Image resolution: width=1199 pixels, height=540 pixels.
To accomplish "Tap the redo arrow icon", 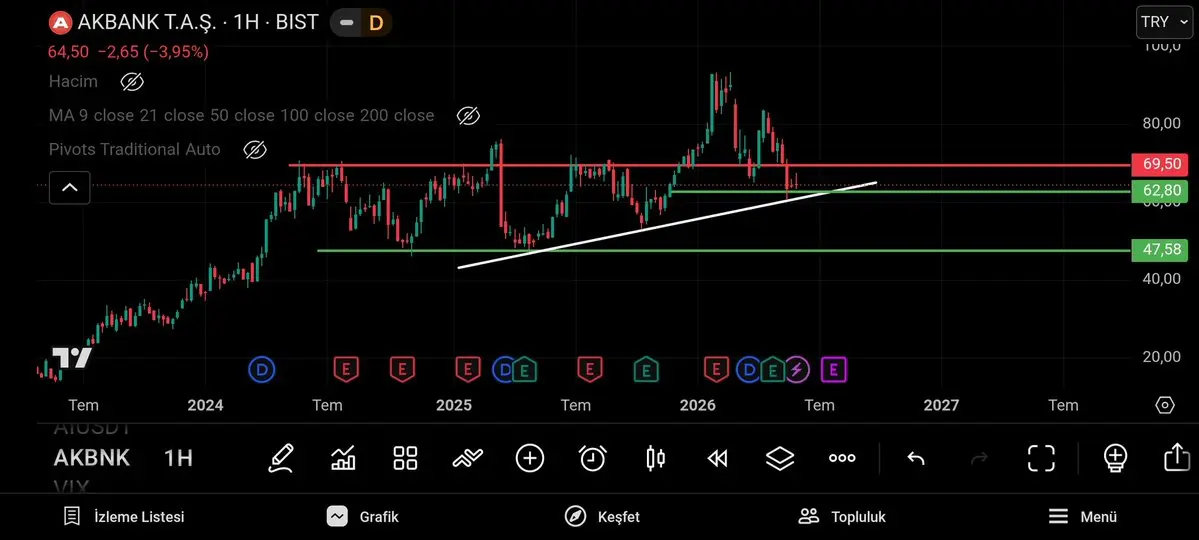I will [x=978, y=458].
